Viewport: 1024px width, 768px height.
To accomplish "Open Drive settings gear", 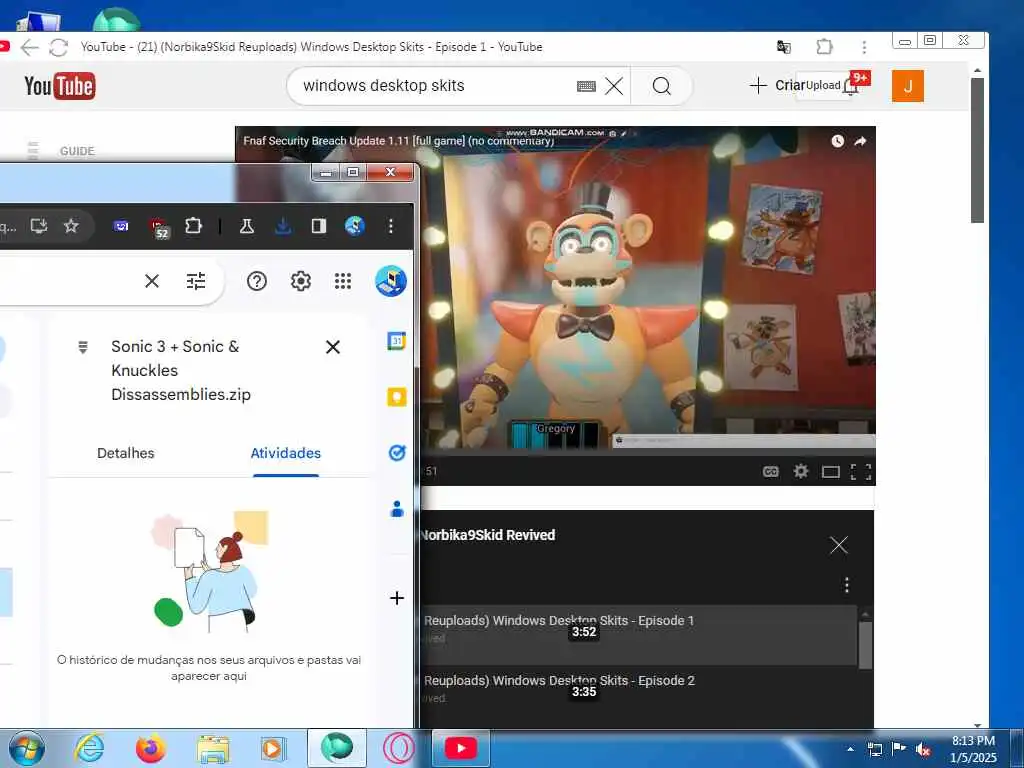I will click(x=300, y=281).
